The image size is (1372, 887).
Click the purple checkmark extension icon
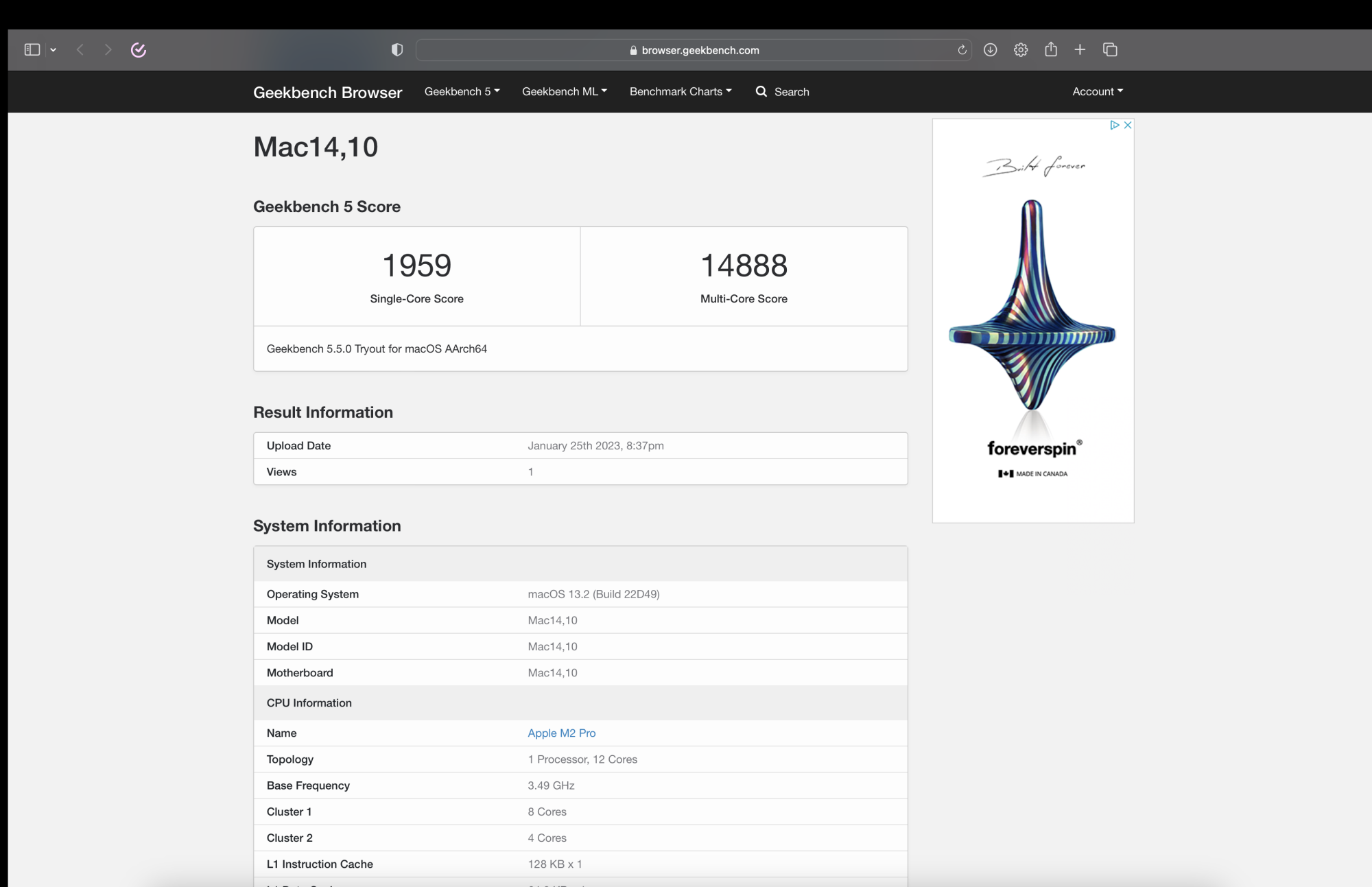pyautogui.click(x=139, y=49)
